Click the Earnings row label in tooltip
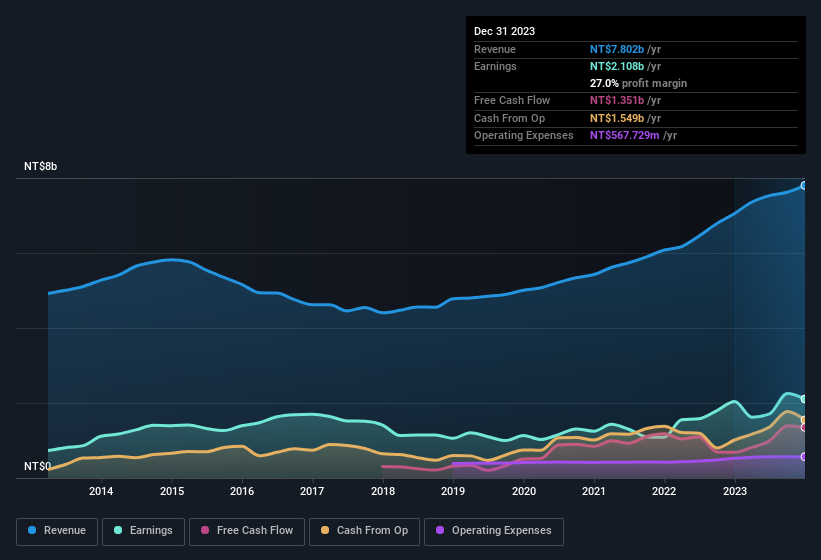Viewport: 821px width, 560px height. coord(495,66)
